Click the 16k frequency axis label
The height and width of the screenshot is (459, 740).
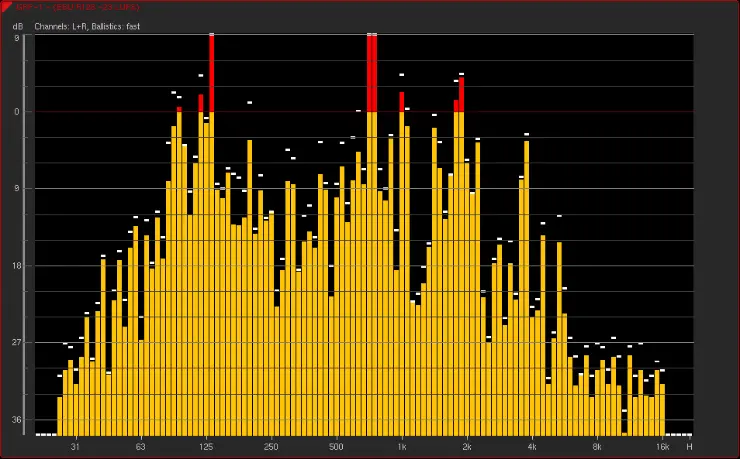pos(662,446)
